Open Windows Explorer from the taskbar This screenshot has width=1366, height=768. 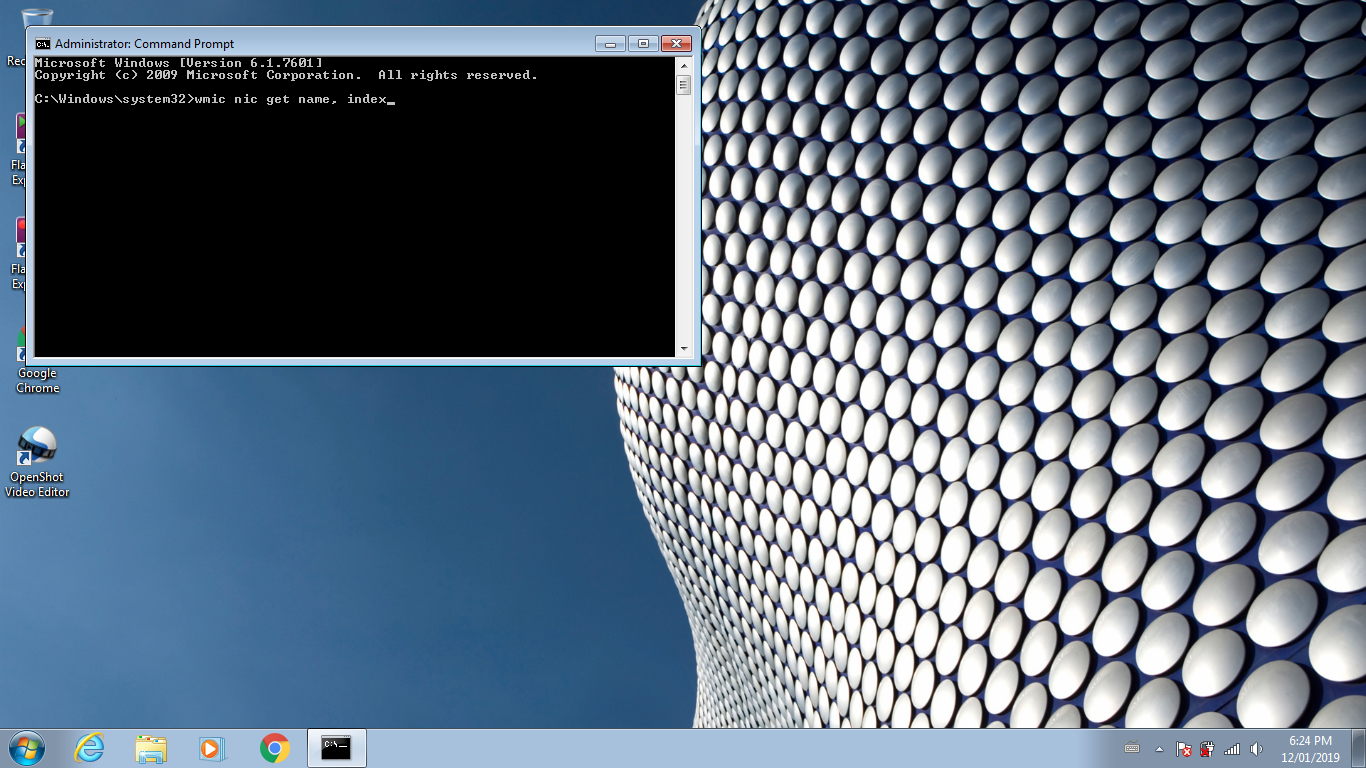point(151,748)
